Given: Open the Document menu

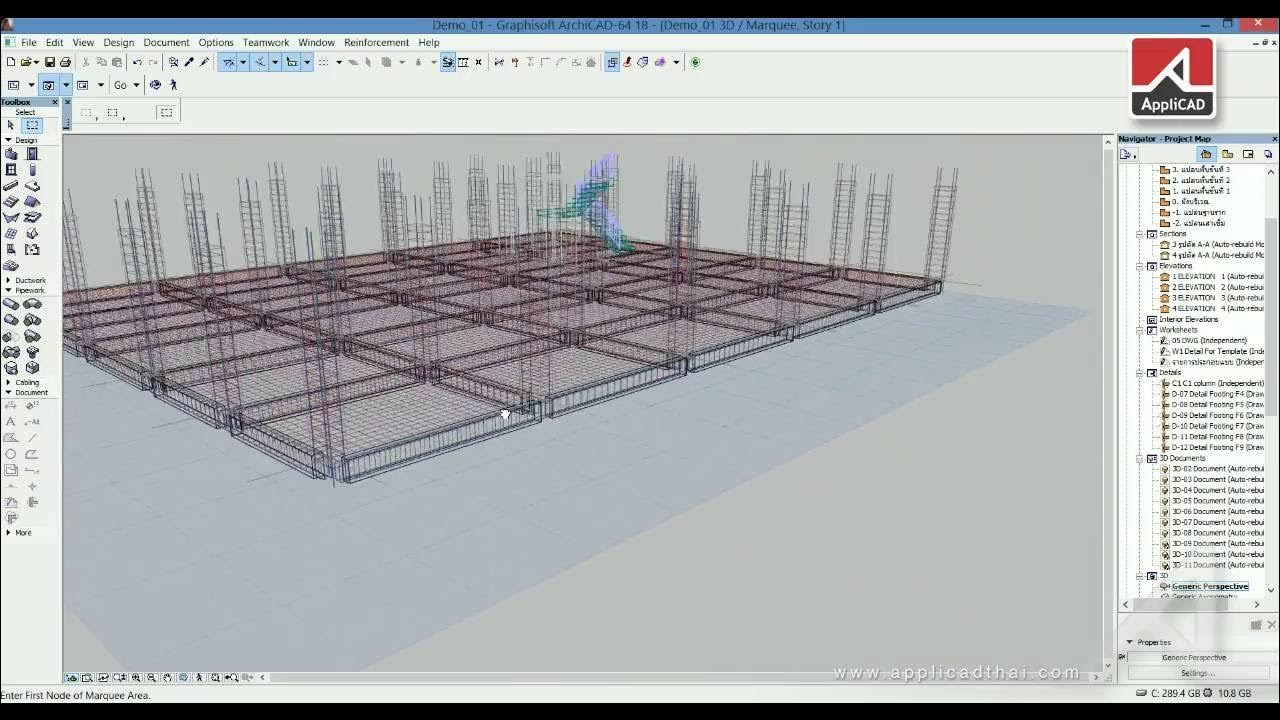Looking at the screenshot, I should tap(166, 42).
